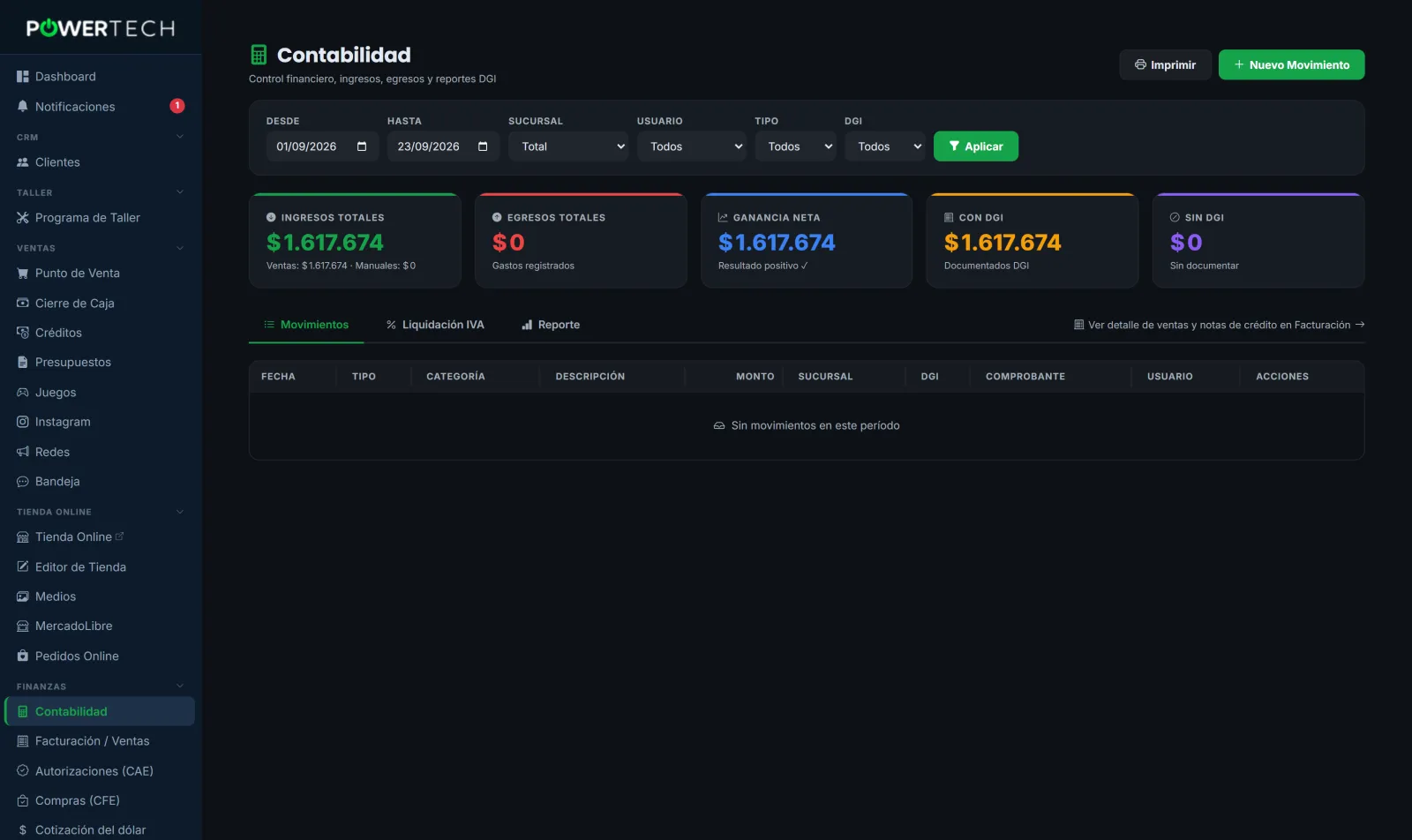Open Tienda Online store icon

[x=23, y=536]
